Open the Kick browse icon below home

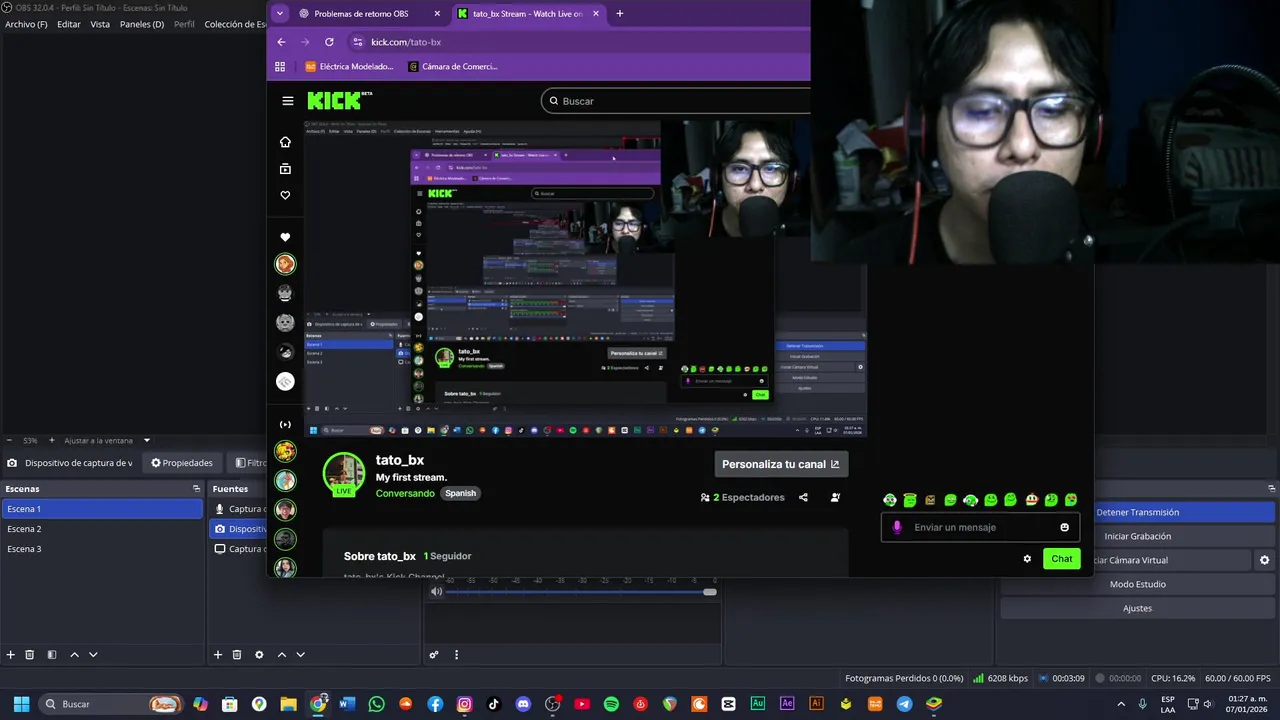285,169
